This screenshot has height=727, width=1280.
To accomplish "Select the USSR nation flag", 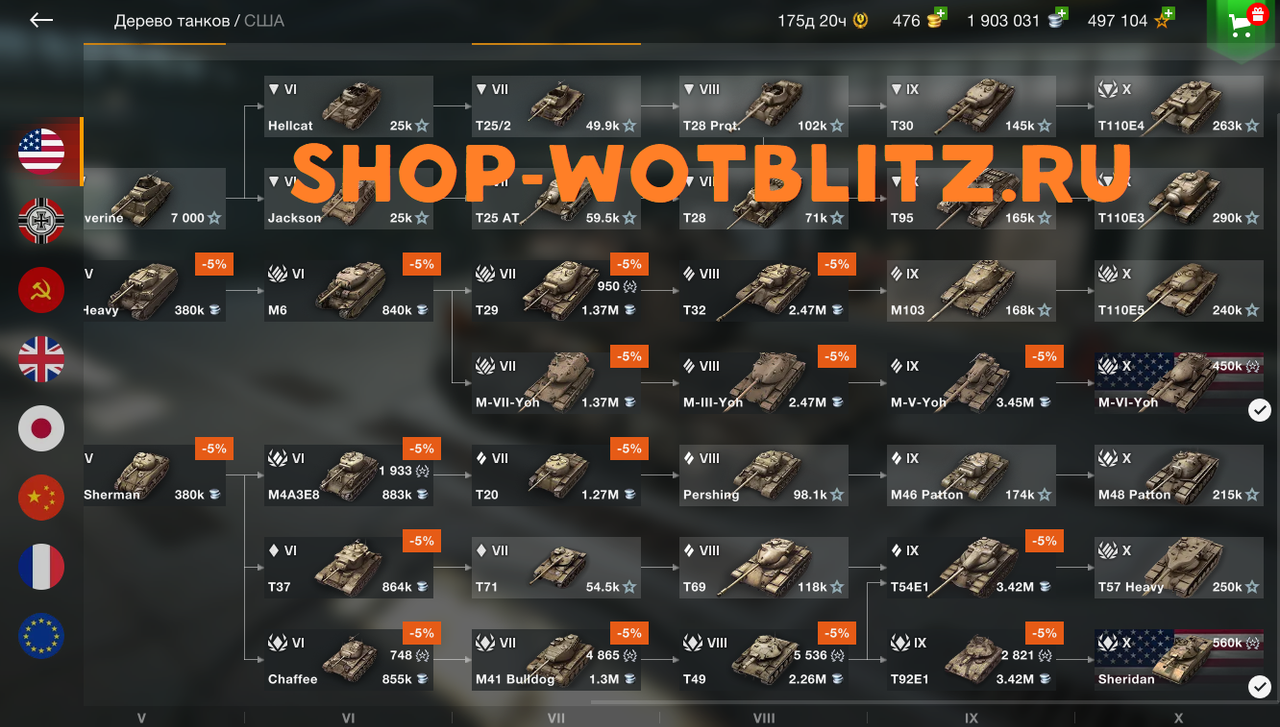I will (x=41, y=290).
